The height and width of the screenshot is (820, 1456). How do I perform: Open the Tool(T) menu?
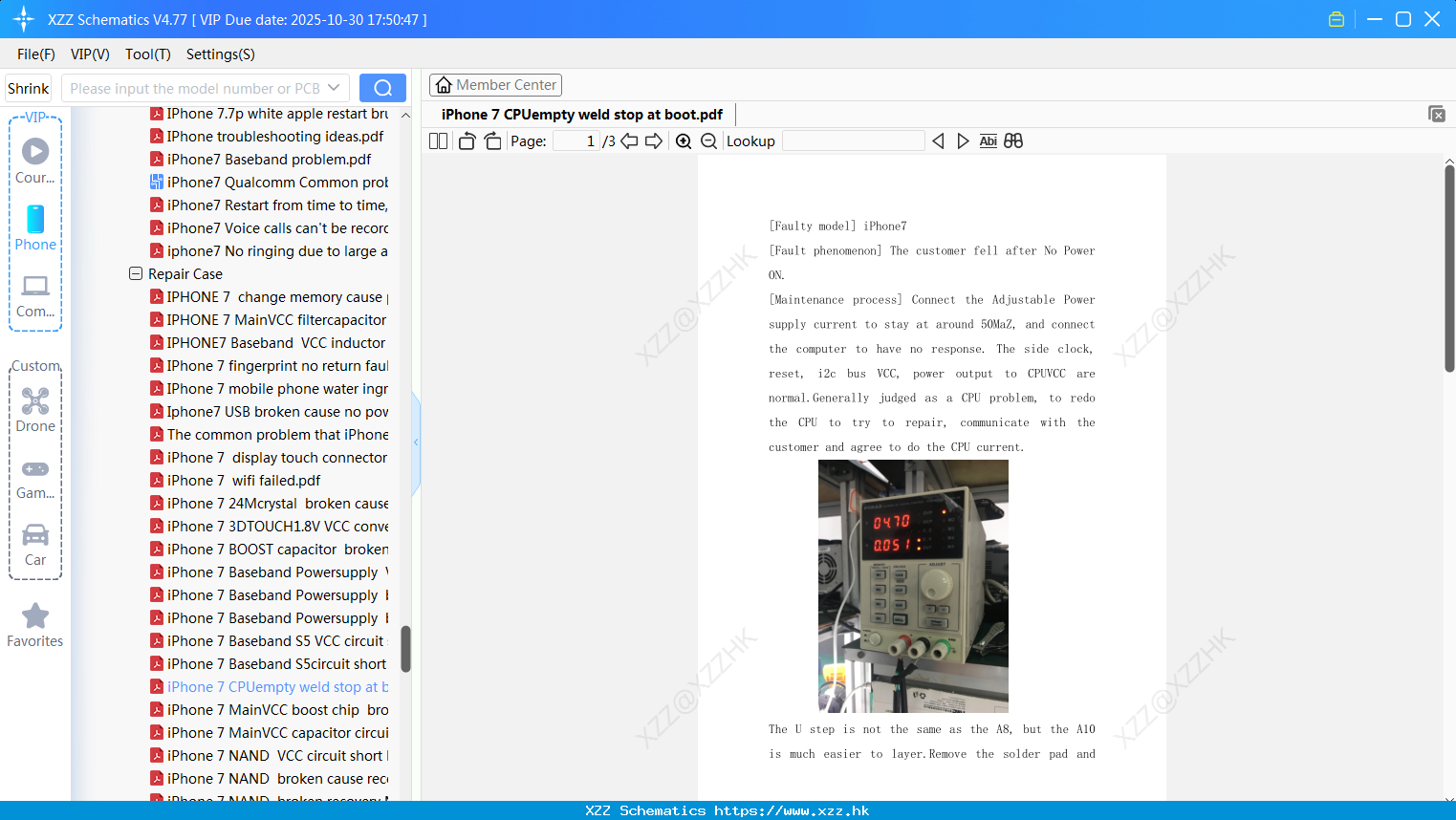point(148,54)
